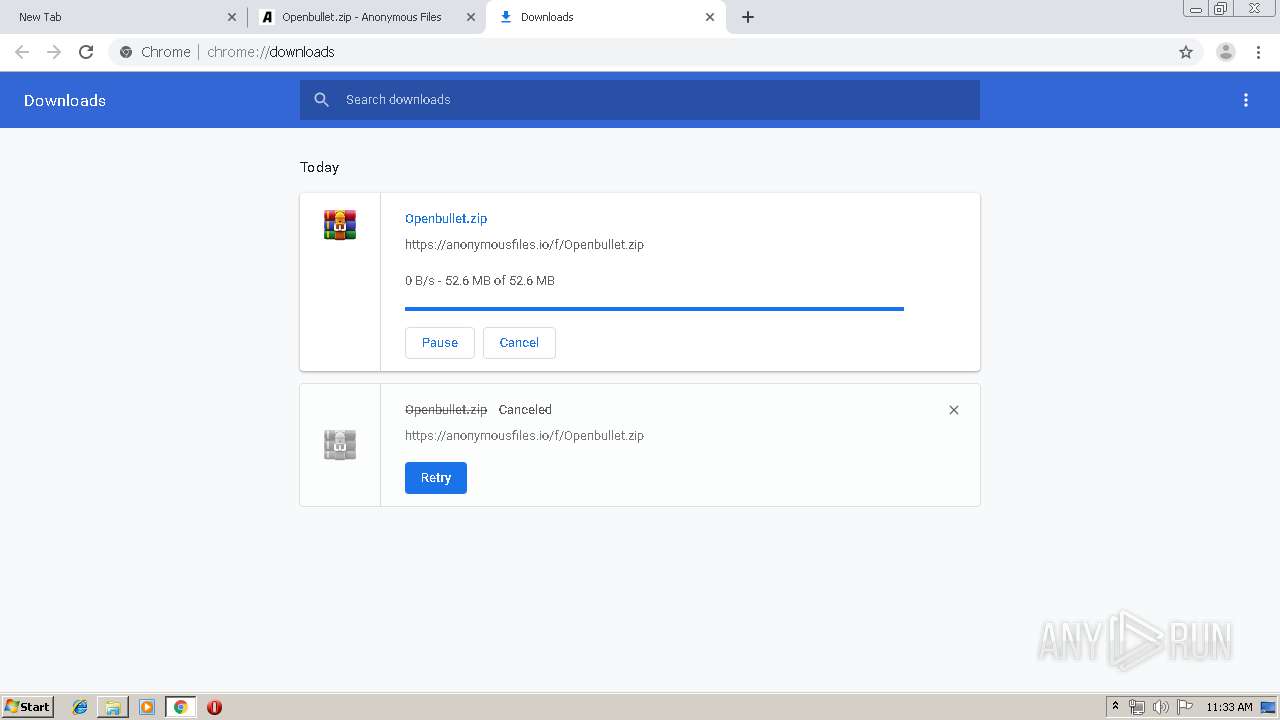The image size is (1280, 720).
Task: Launch media player from taskbar
Action: pyautogui.click(x=147, y=707)
